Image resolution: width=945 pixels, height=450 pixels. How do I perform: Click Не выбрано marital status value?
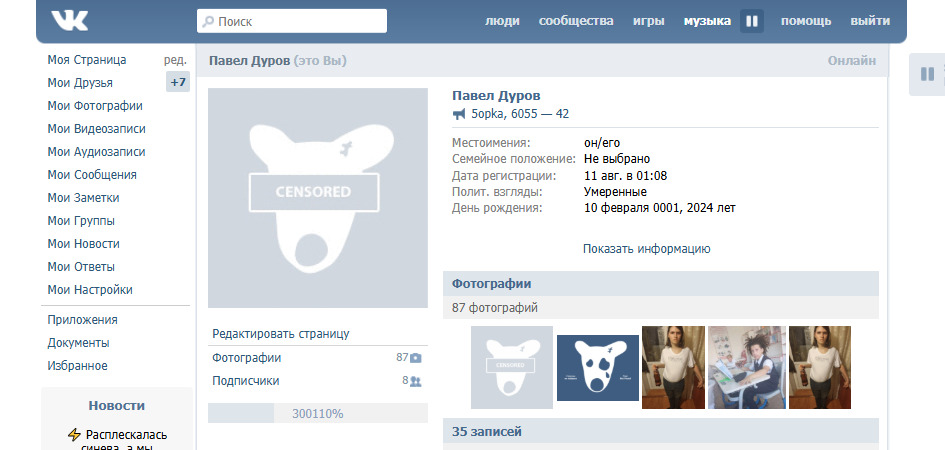(617, 159)
